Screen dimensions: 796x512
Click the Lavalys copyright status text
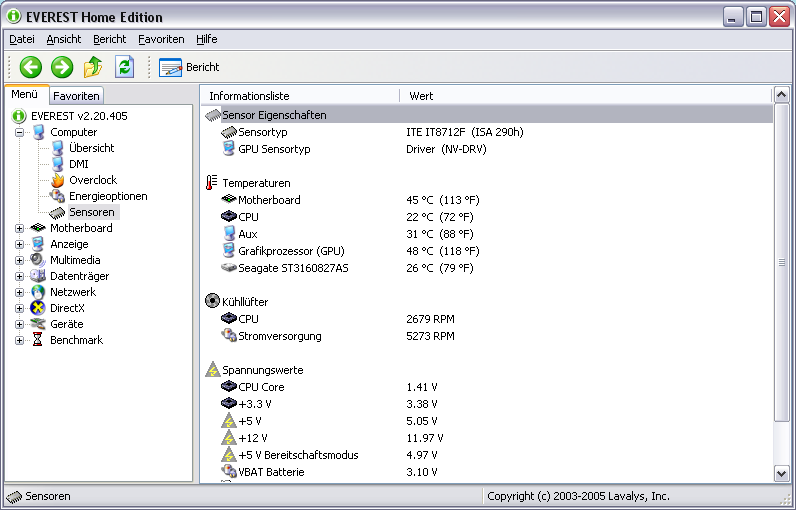pos(578,496)
